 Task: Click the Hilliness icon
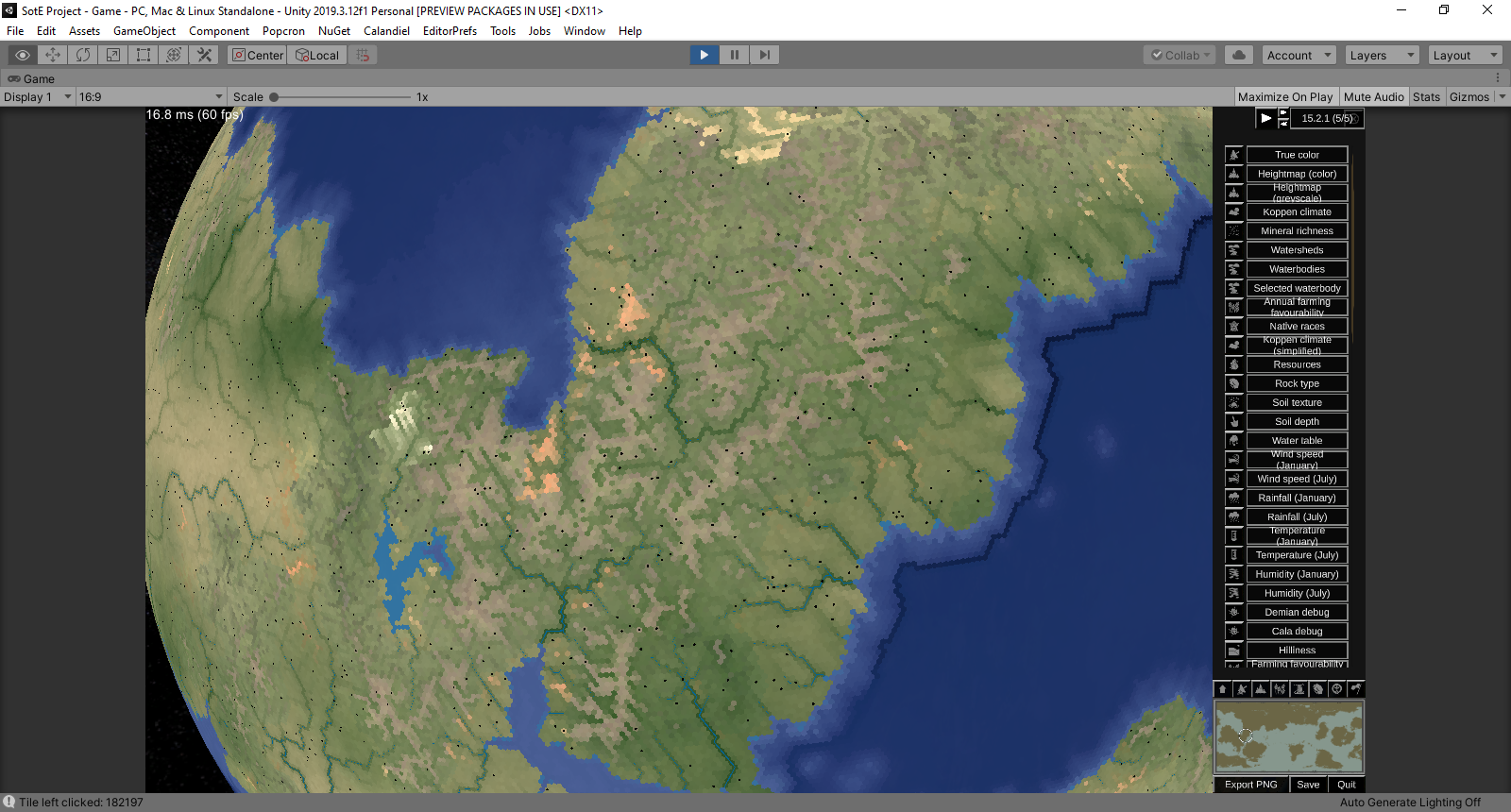click(x=1233, y=650)
